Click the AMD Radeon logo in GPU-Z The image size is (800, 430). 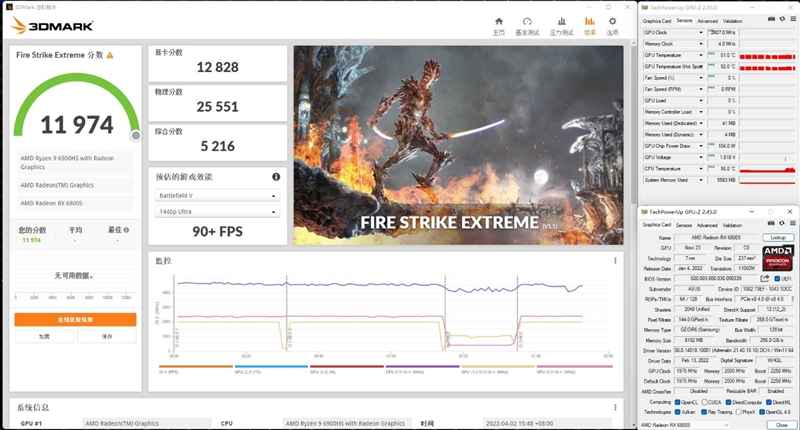tap(778, 258)
